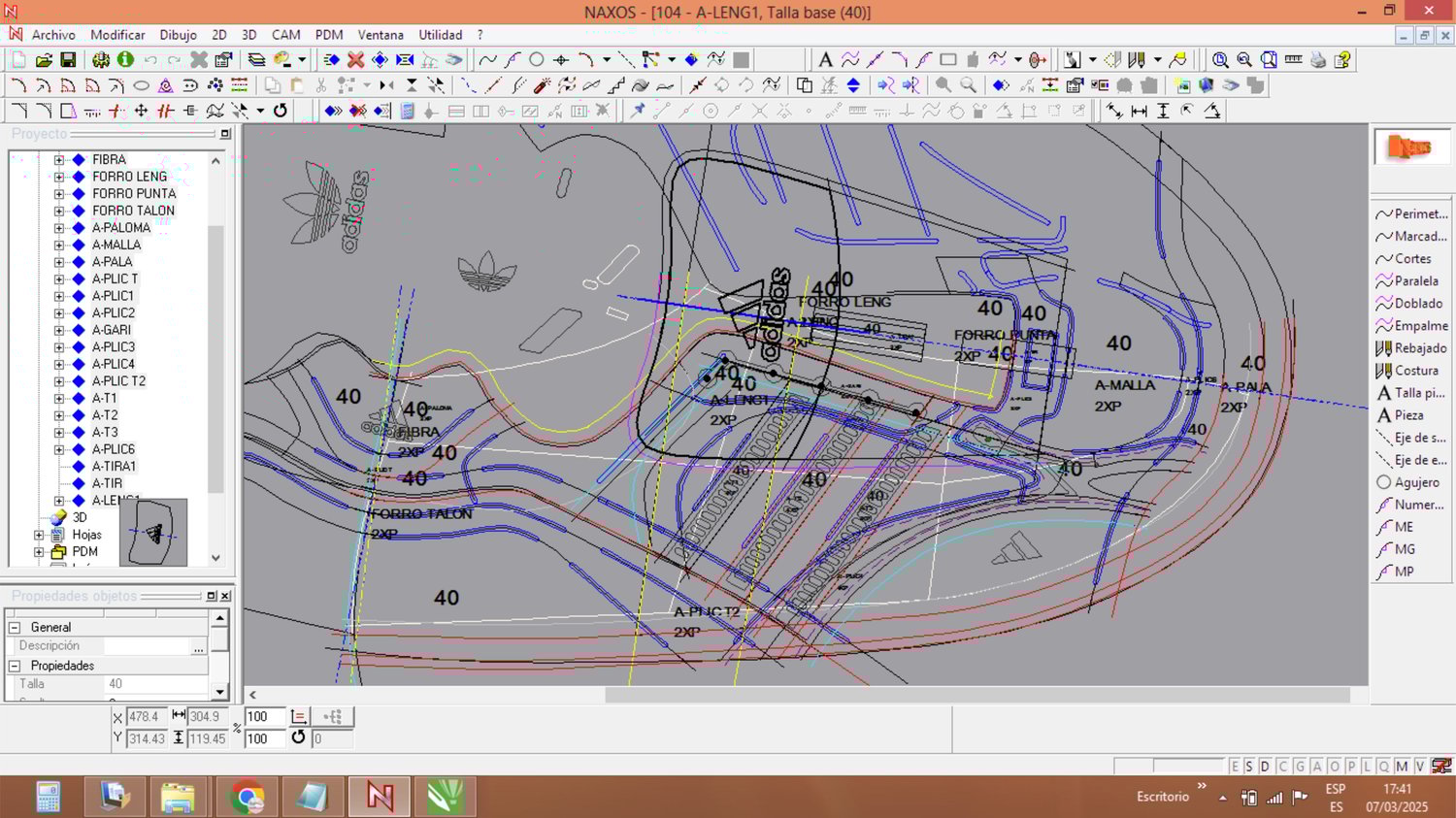Screen dimensions: 1456x818
Task: Open Chrome from the taskbar
Action: coord(247,798)
